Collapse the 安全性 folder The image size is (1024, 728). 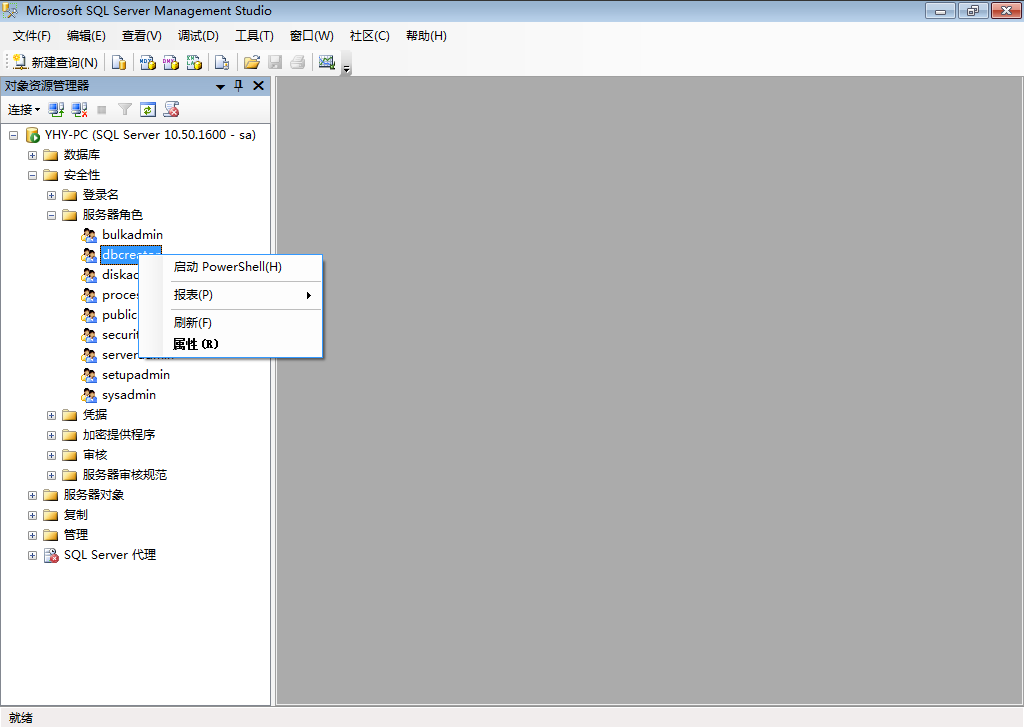[x=32, y=176]
